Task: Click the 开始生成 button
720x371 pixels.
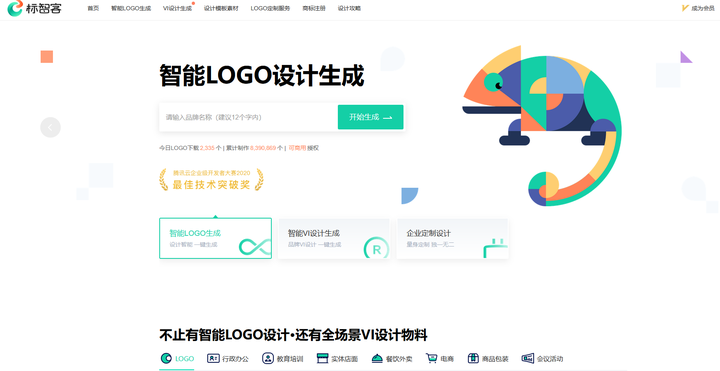Action: [371, 117]
